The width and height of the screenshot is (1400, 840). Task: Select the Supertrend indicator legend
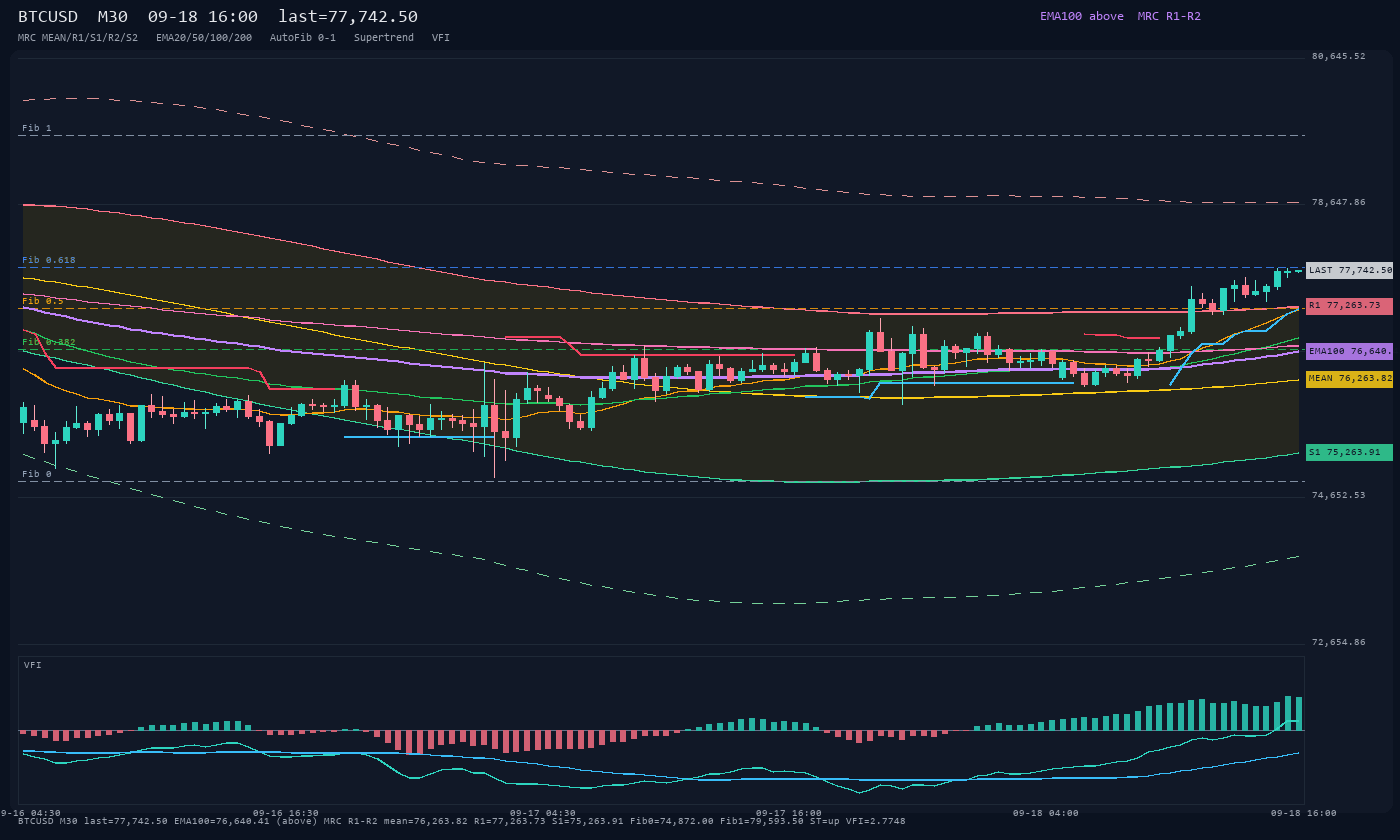[x=384, y=38]
